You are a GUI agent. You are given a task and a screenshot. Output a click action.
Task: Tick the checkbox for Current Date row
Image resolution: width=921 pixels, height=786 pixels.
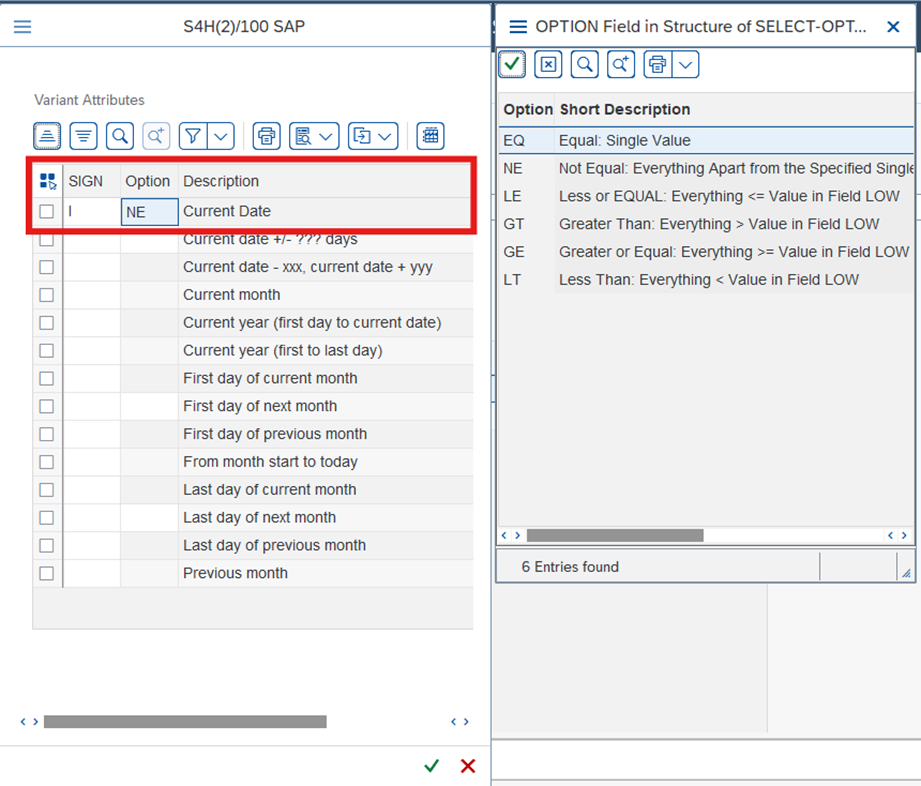[x=47, y=211]
